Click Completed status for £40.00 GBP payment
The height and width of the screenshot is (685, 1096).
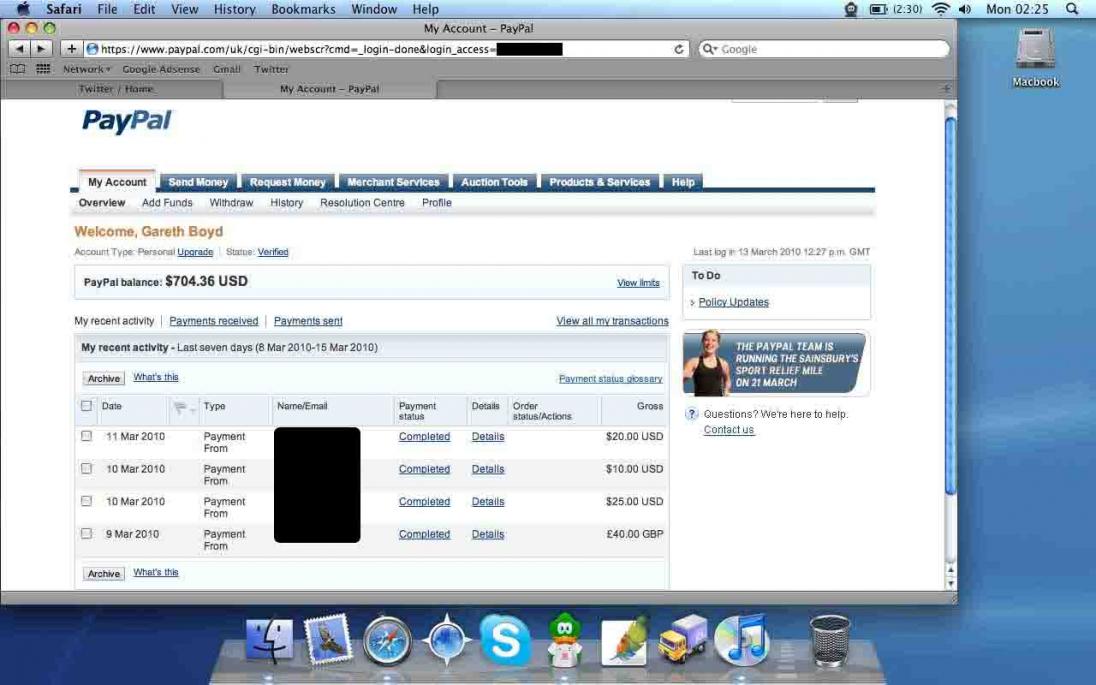424,534
